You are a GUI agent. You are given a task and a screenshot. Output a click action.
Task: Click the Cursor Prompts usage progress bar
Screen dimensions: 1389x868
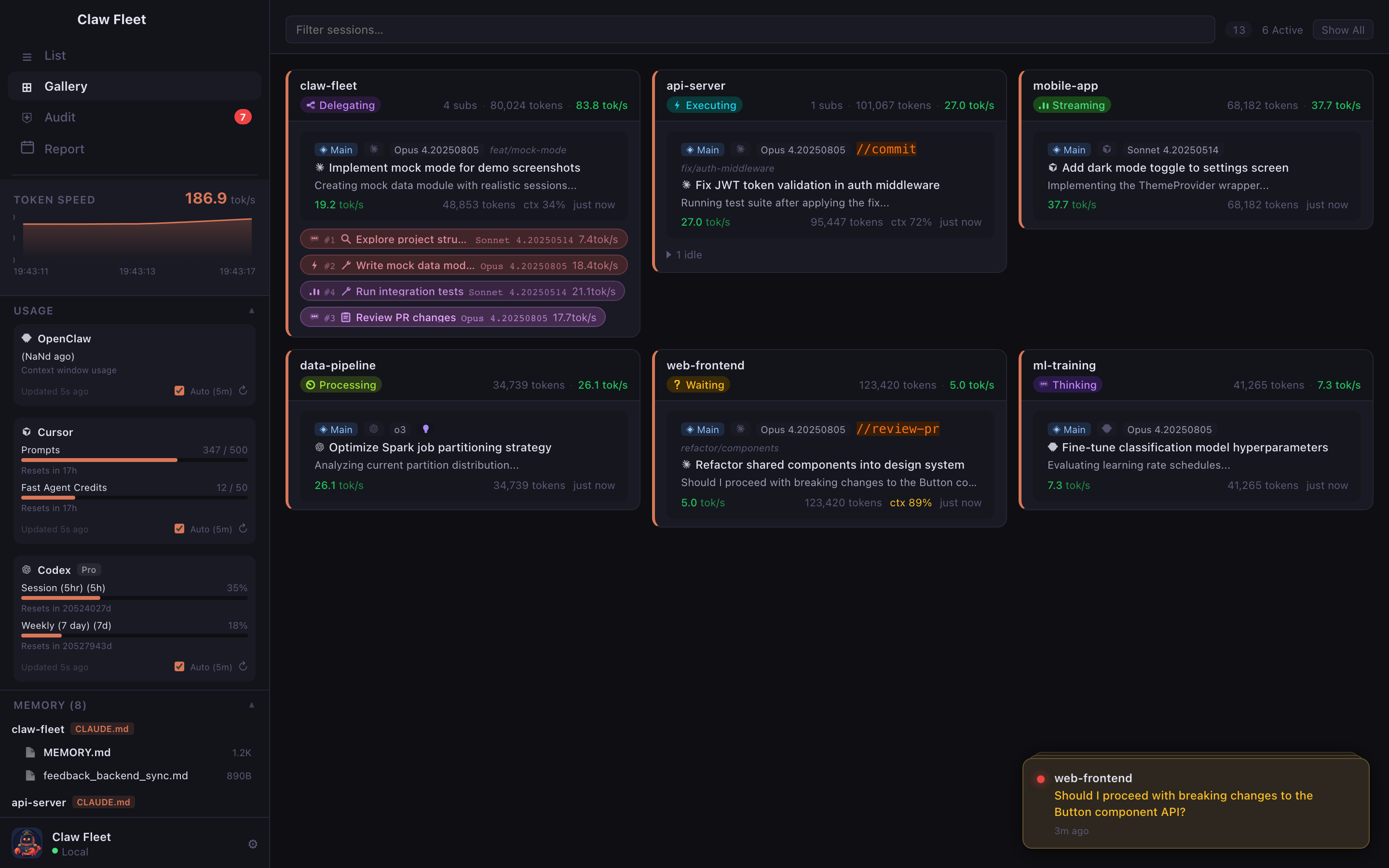point(134,460)
